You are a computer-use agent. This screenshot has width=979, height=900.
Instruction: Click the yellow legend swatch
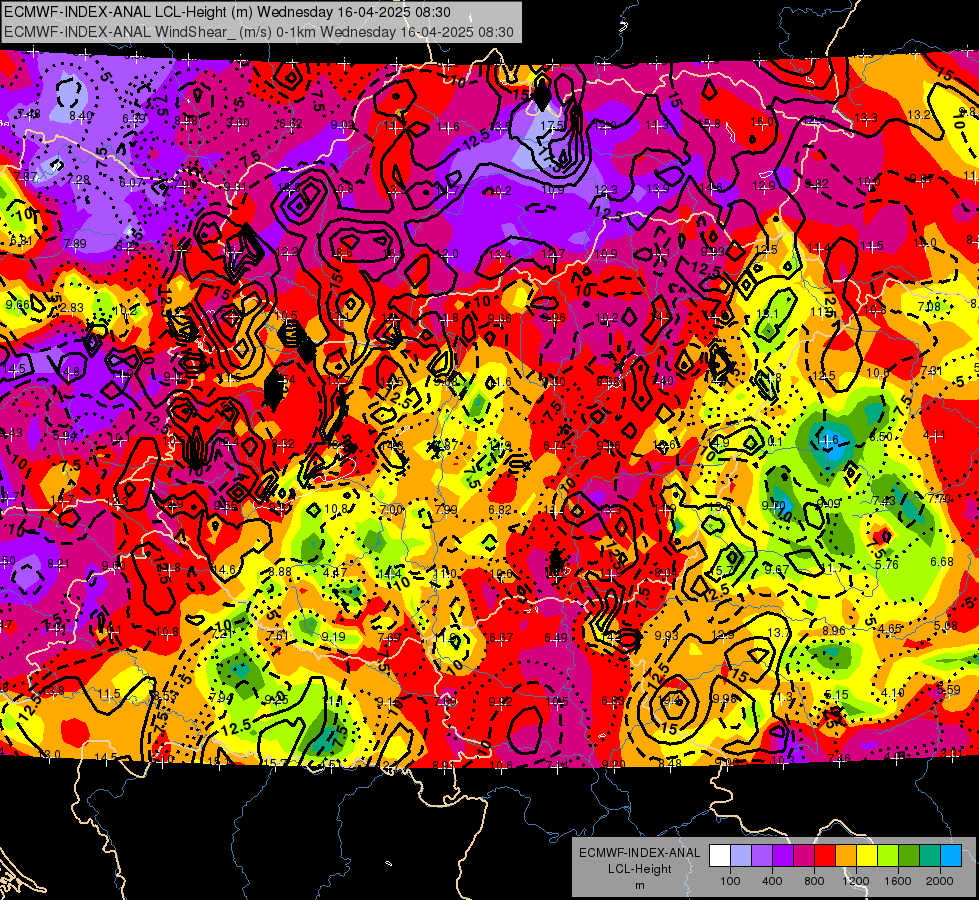coord(867,856)
